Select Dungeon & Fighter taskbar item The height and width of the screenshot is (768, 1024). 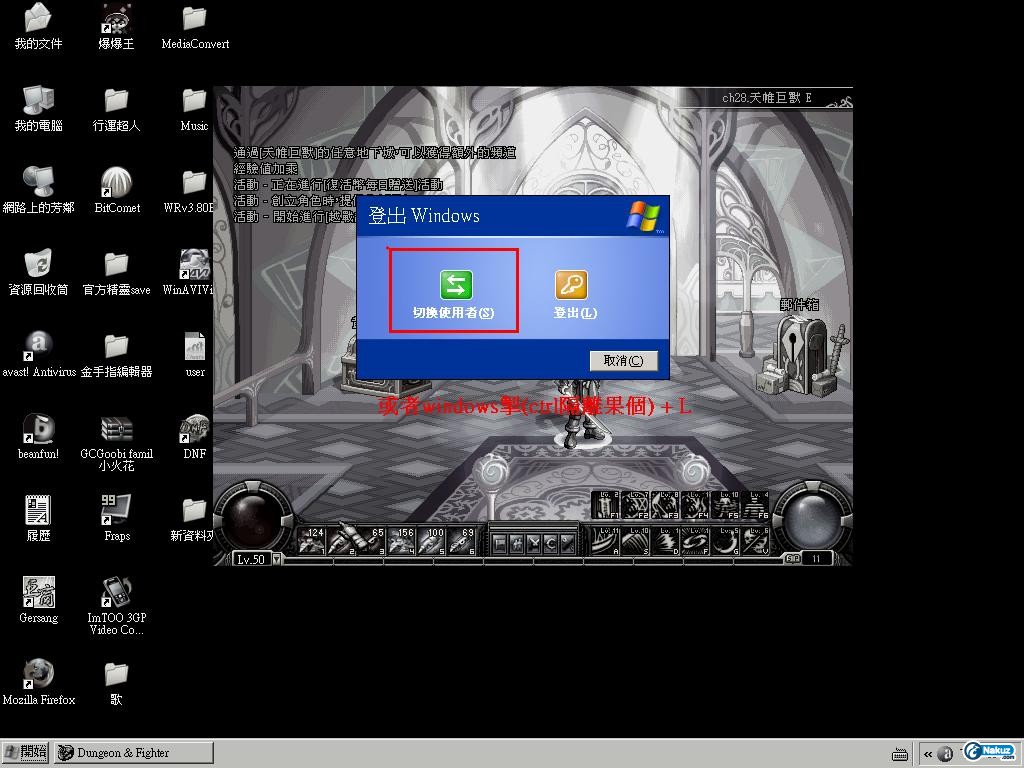[134, 752]
